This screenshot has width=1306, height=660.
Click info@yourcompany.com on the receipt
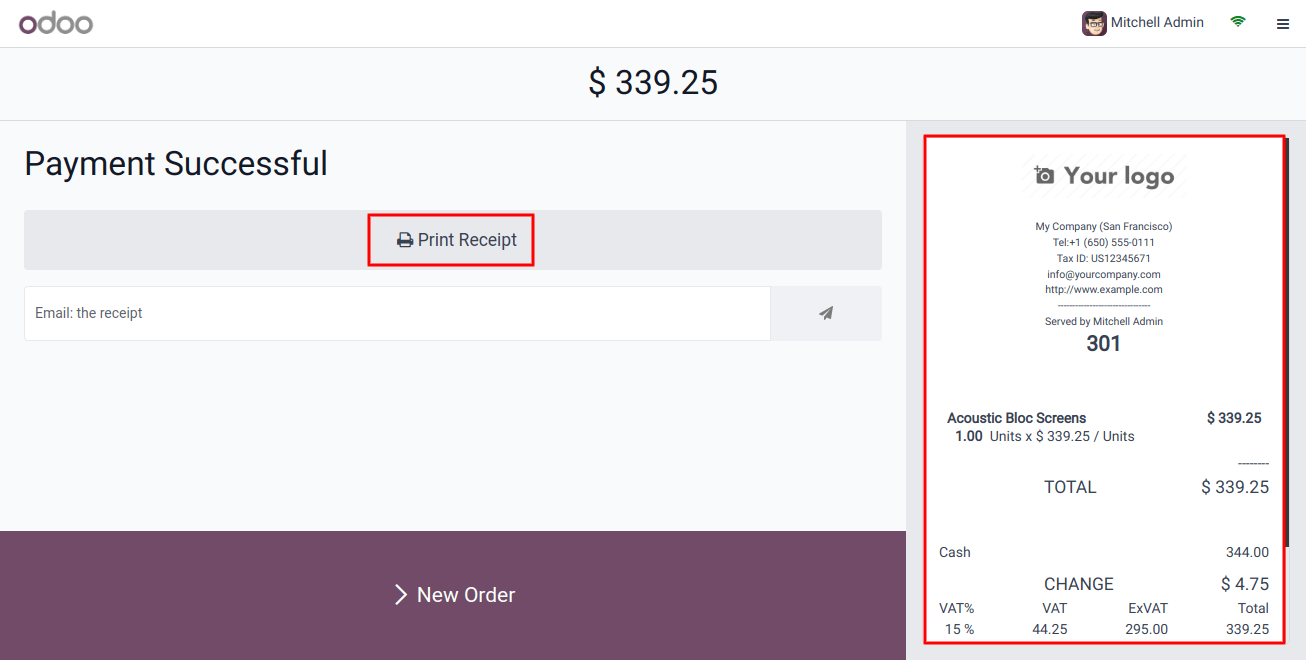click(1103, 274)
